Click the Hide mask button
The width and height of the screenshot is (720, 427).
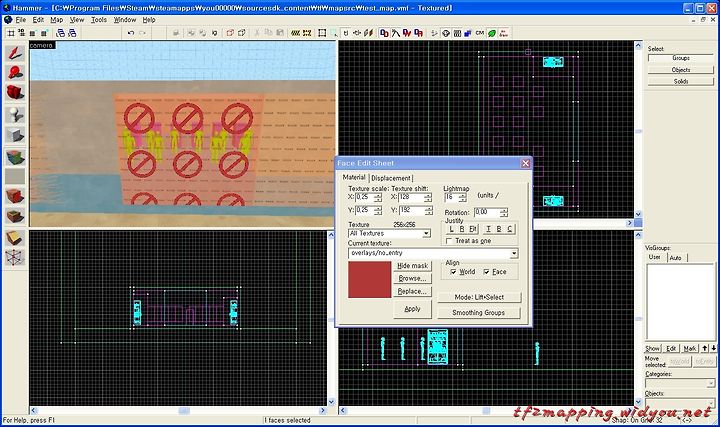click(412, 266)
